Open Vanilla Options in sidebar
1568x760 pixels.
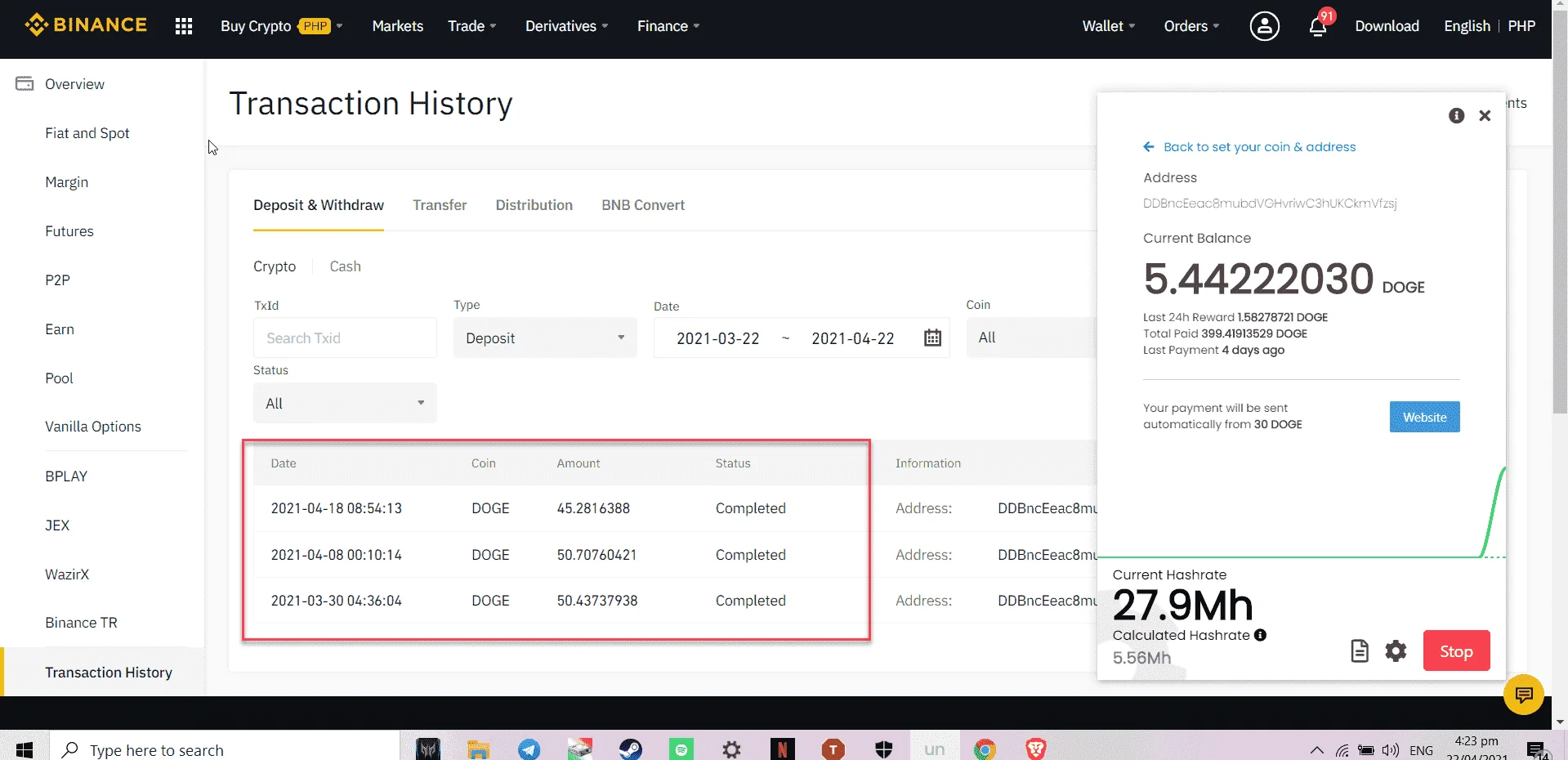[x=93, y=427]
